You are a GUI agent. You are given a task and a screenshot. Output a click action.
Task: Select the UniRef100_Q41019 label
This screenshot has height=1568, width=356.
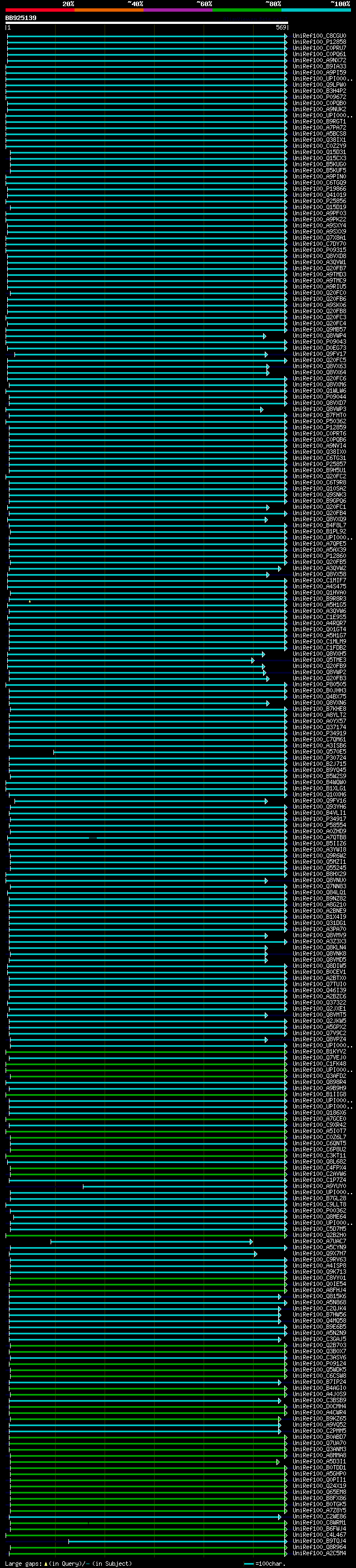click(319, 195)
